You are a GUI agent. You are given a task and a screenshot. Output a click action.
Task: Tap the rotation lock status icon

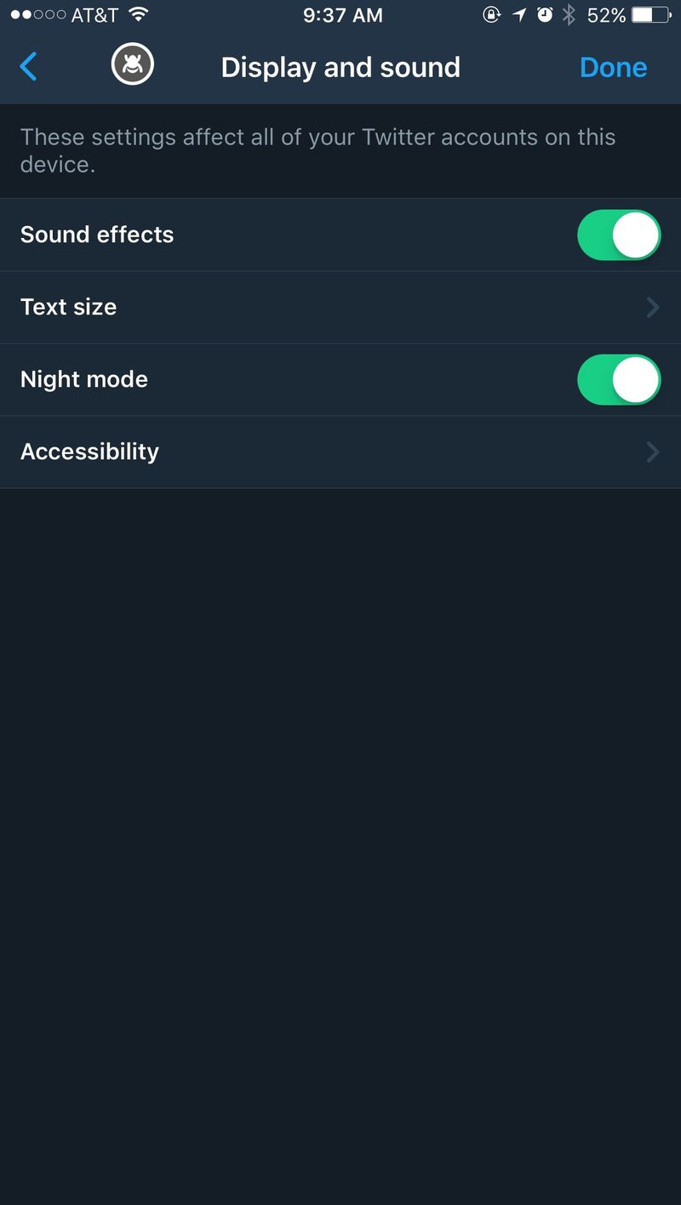(491, 15)
